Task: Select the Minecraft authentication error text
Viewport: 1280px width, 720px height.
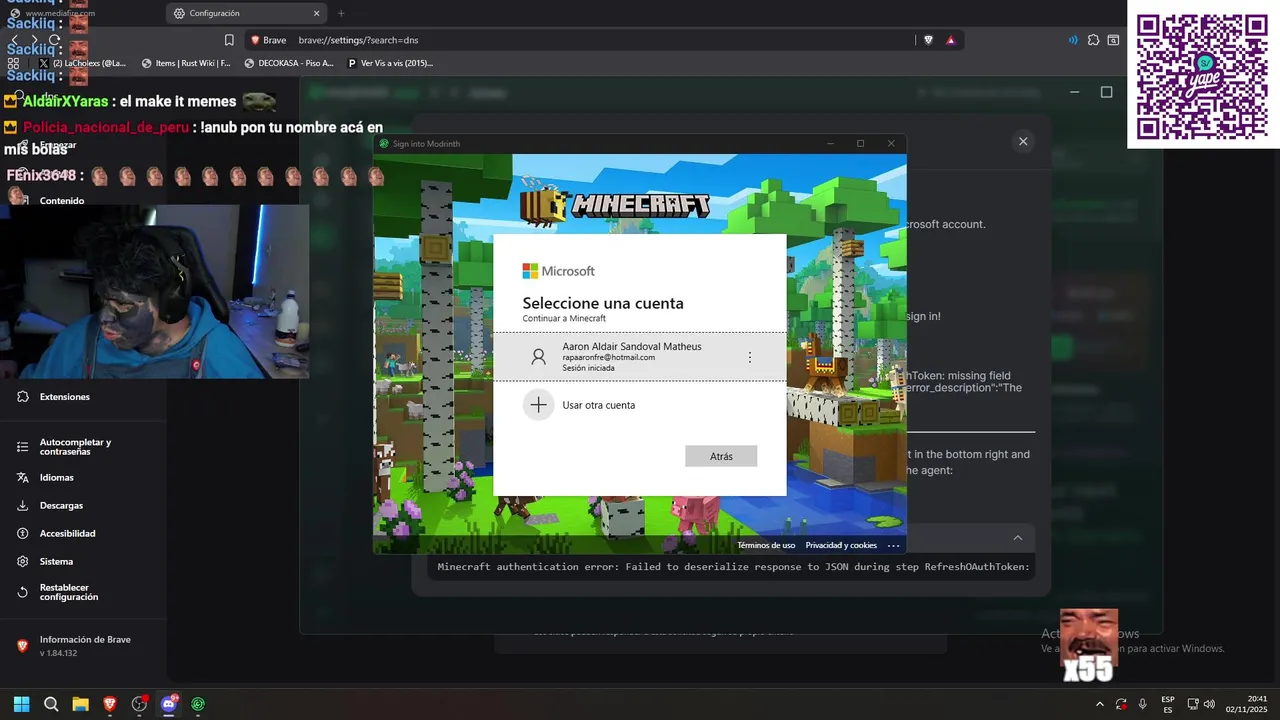Action: 734,567
